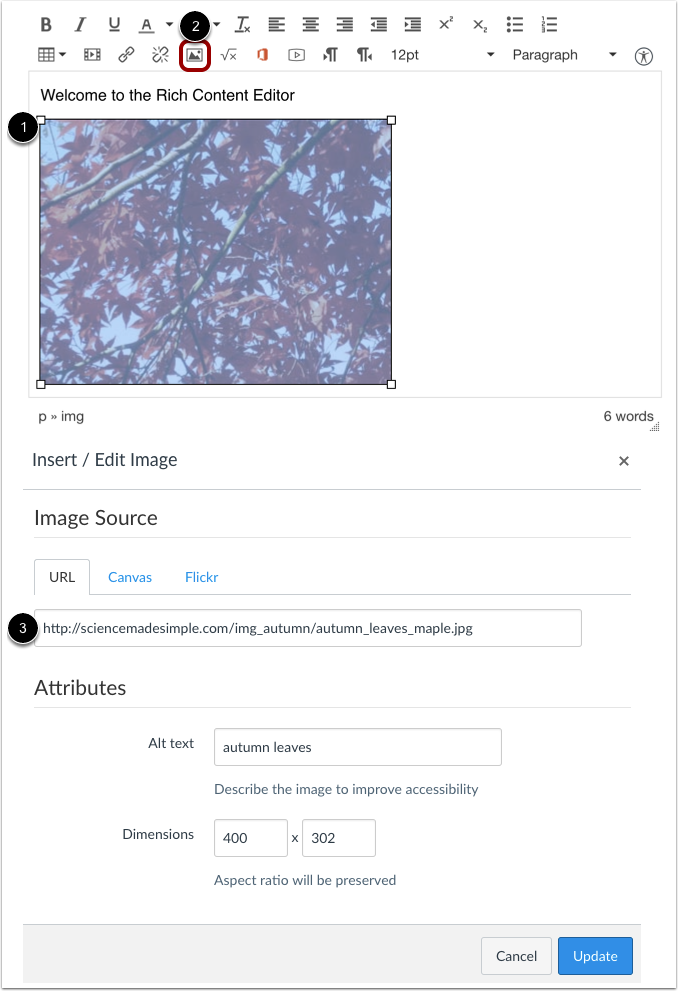The width and height of the screenshot is (678, 991).
Task: Expand the Paragraph format dropdown
Action: 564,55
